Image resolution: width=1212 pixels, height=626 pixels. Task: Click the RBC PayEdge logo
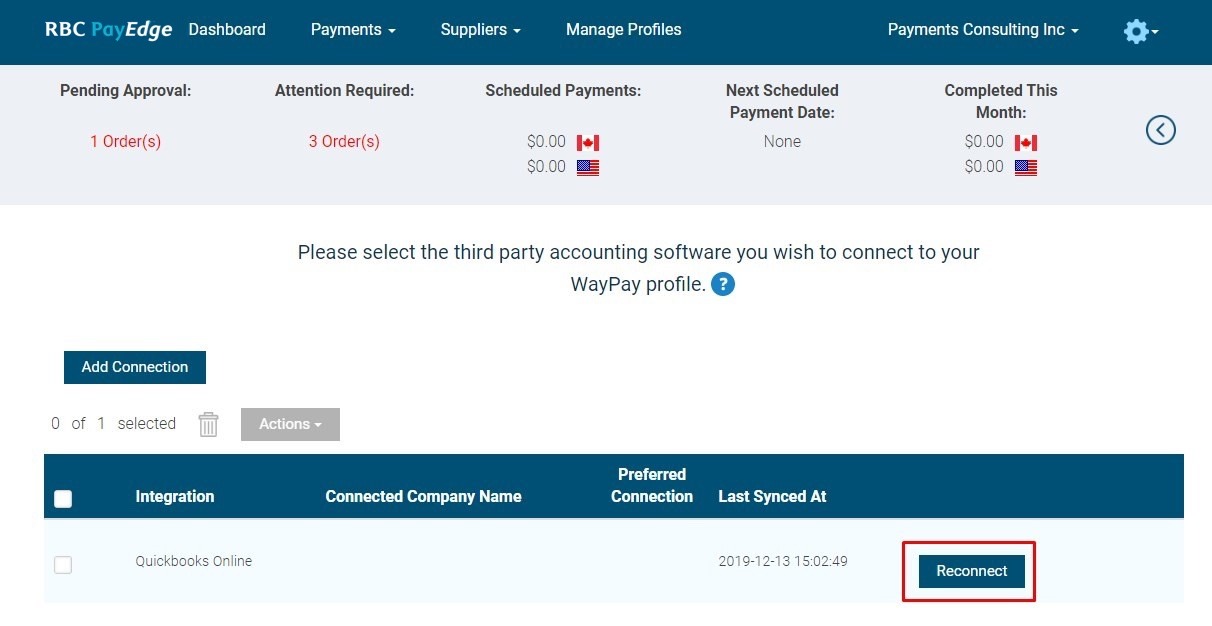coord(108,30)
